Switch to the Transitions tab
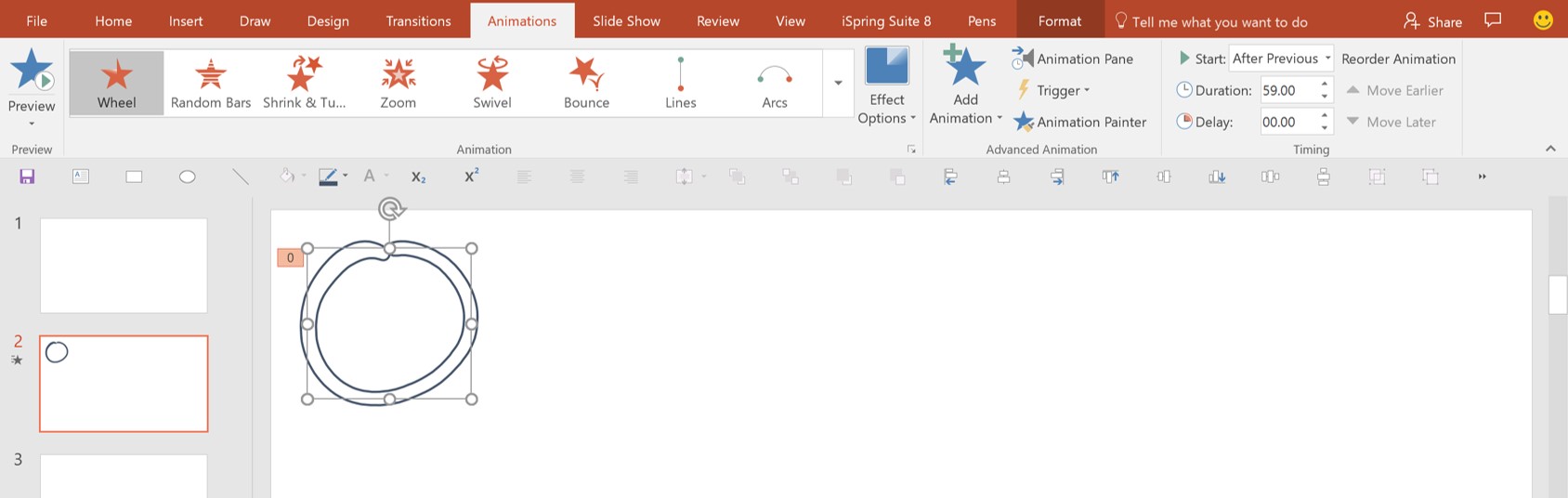Screen dimensions: 1568x498 click(418, 20)
